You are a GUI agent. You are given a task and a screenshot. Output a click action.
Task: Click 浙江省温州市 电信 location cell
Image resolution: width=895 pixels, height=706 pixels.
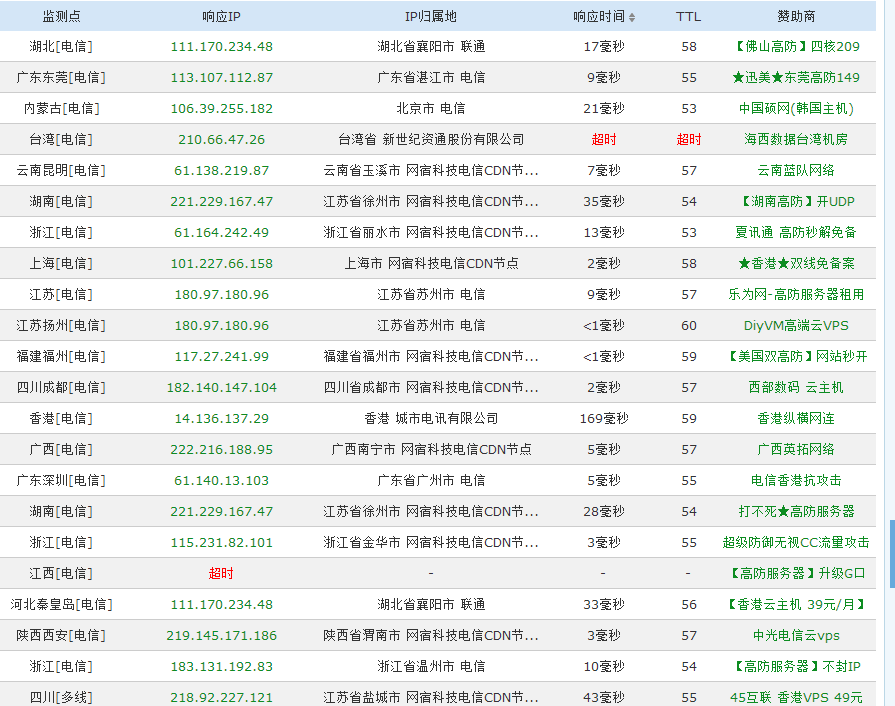(431, 667)
